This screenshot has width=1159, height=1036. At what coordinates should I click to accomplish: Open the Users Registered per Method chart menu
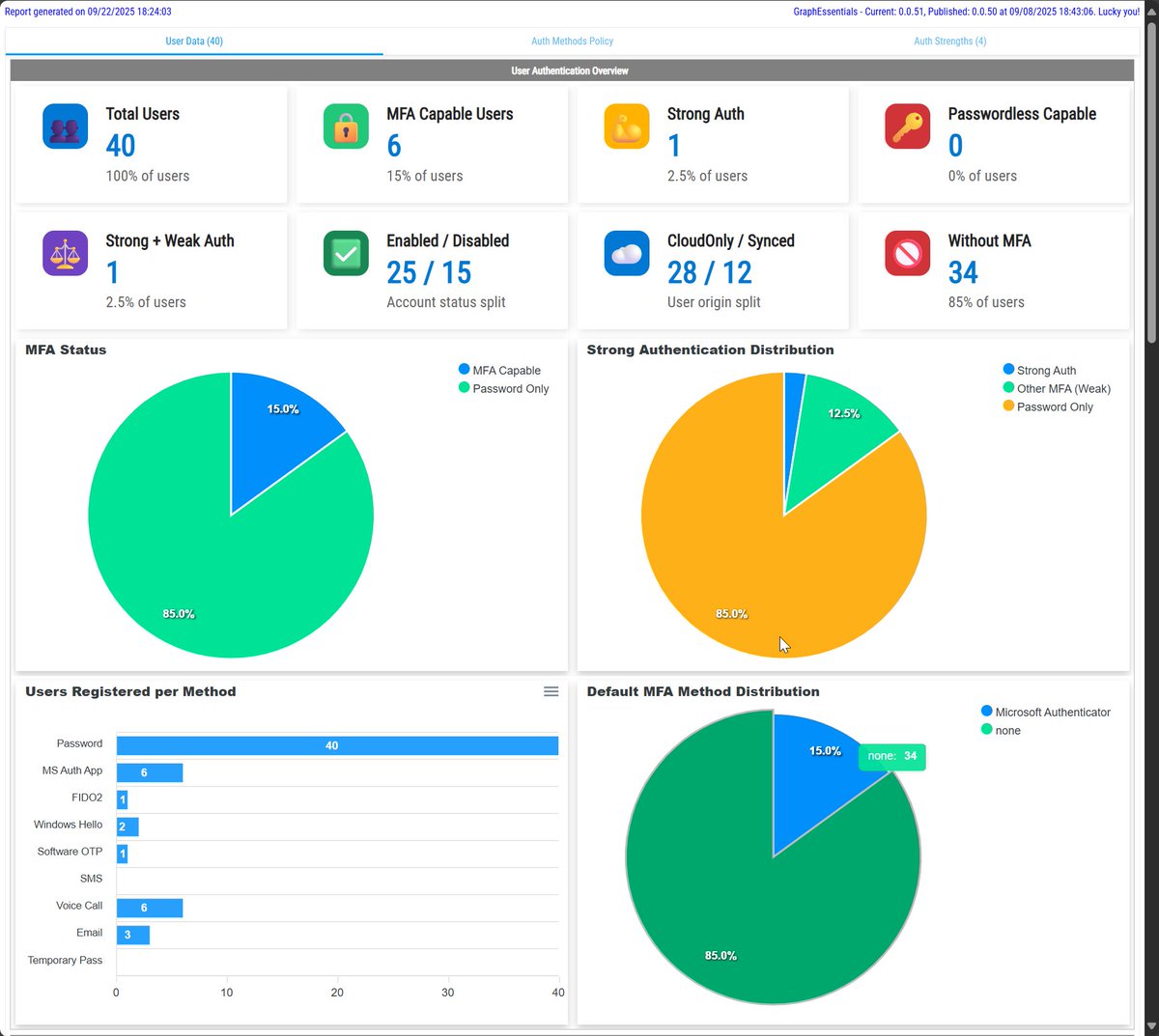click(x=551, y=691)
